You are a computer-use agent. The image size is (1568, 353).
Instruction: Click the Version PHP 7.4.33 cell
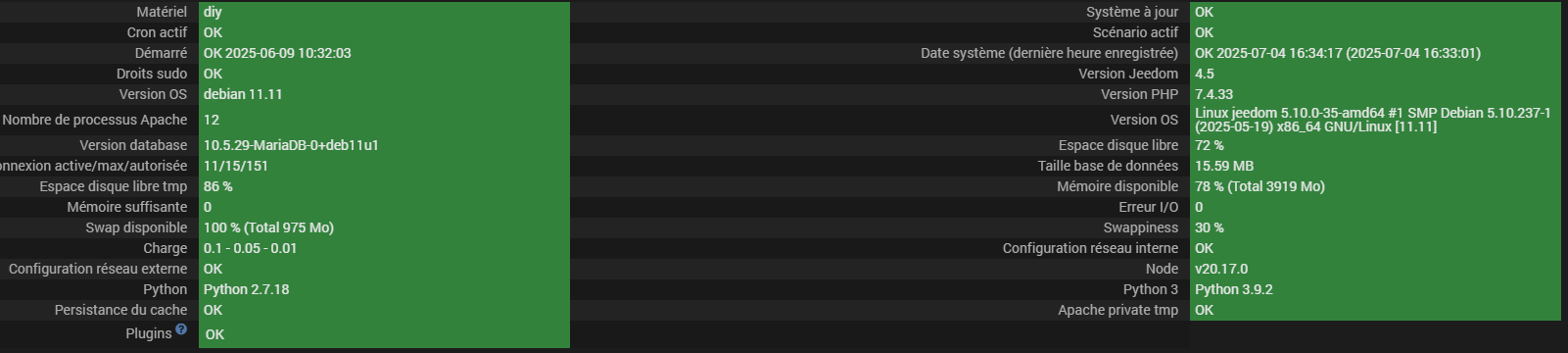(1375, 94)
